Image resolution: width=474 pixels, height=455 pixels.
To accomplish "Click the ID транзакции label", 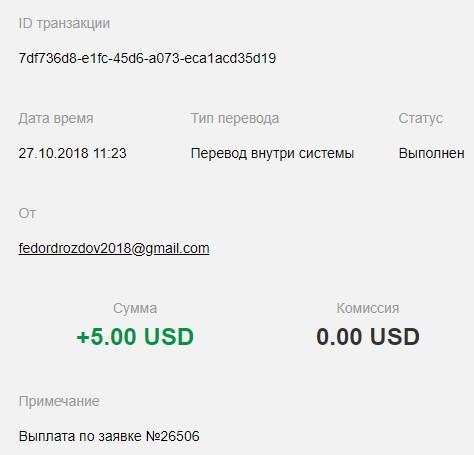I will coord(64,24).
